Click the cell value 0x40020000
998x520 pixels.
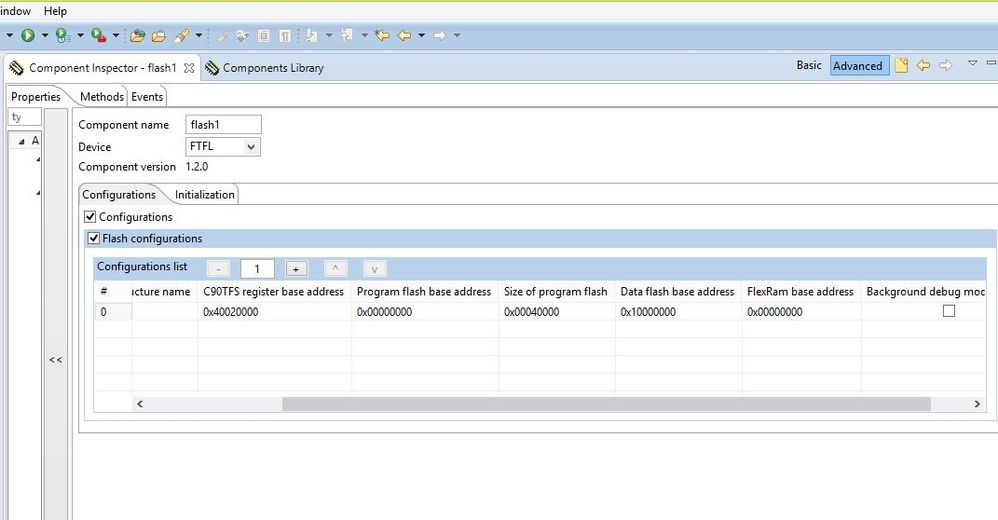(230, 312)
